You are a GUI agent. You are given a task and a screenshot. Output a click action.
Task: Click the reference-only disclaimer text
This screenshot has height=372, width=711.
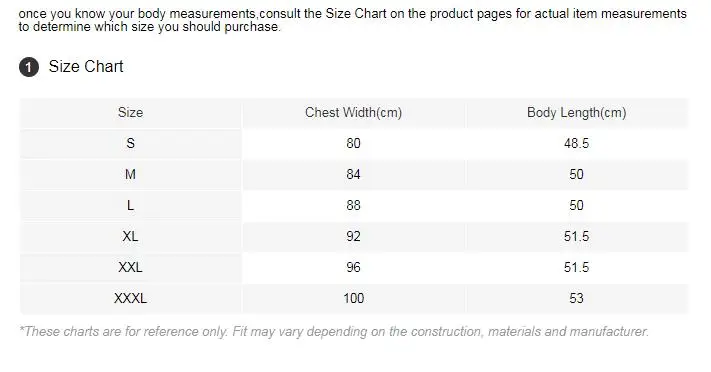point(334,332)
